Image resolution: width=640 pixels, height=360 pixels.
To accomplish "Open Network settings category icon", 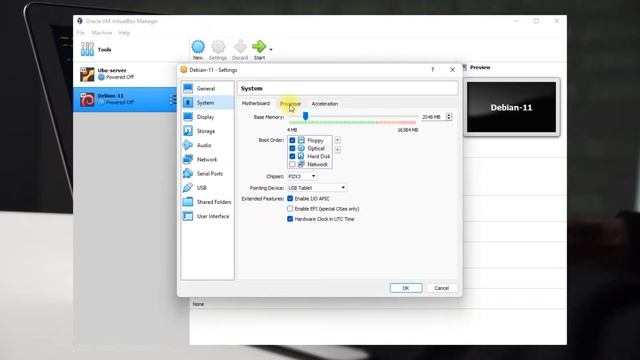I will [188, 159].
